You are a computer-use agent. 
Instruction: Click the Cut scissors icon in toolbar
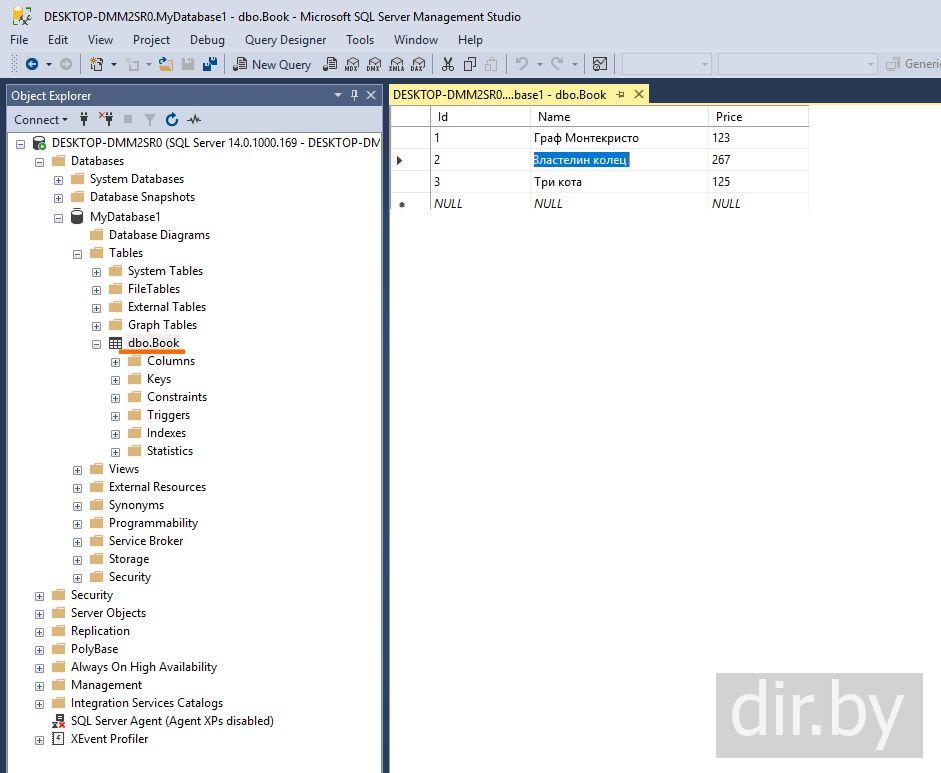click(x=447, y=64)
